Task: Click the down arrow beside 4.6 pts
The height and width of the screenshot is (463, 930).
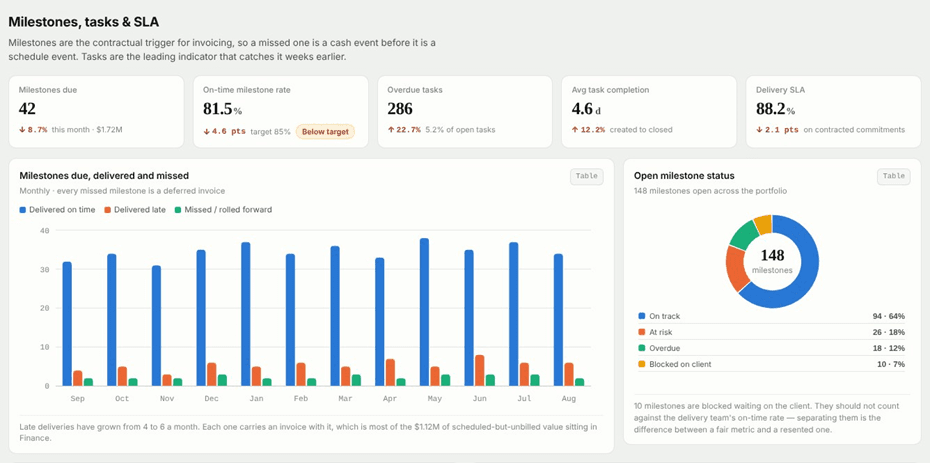Action: click(206, 132)
